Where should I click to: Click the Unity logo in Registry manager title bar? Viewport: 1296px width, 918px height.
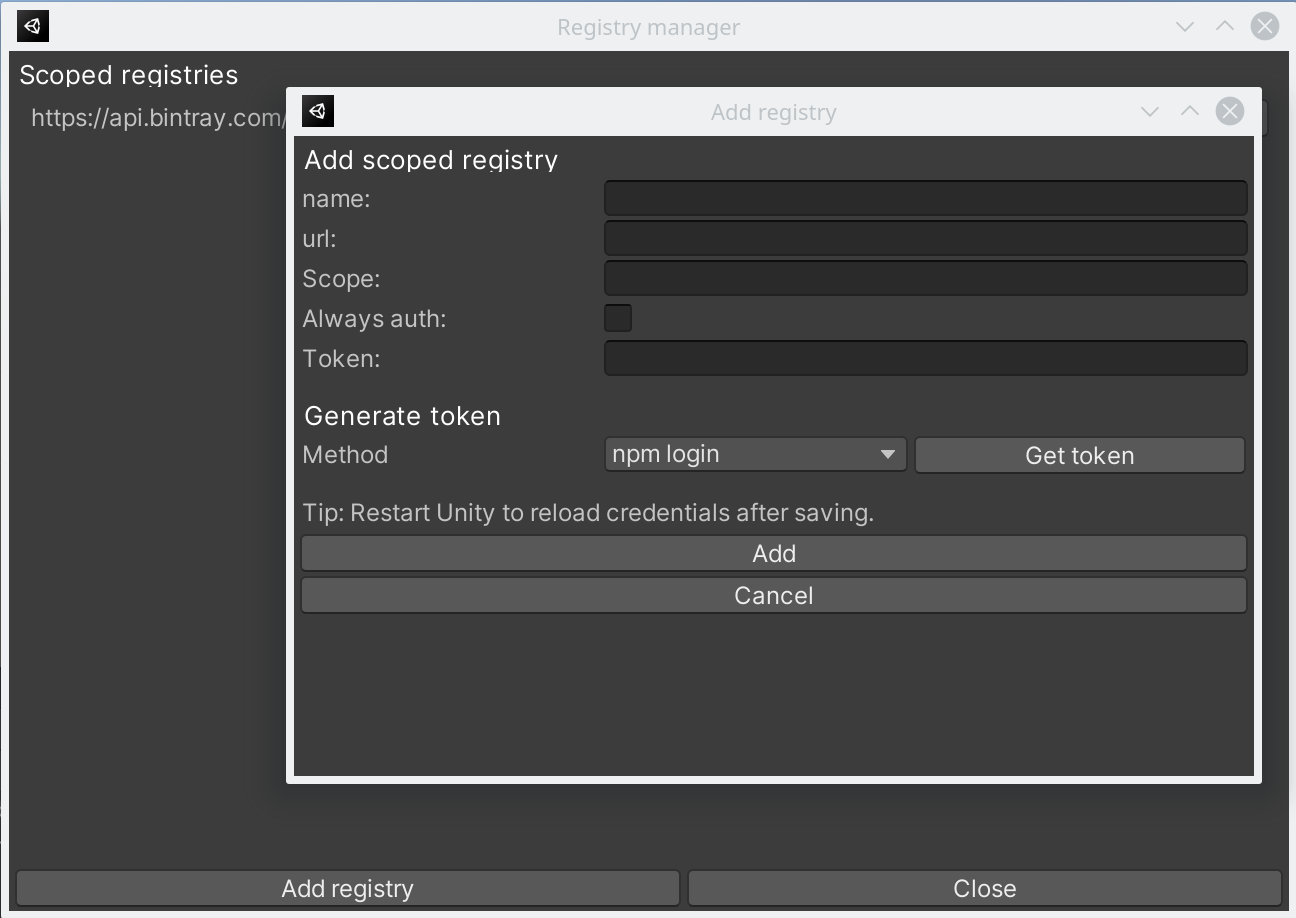(33, 27)
